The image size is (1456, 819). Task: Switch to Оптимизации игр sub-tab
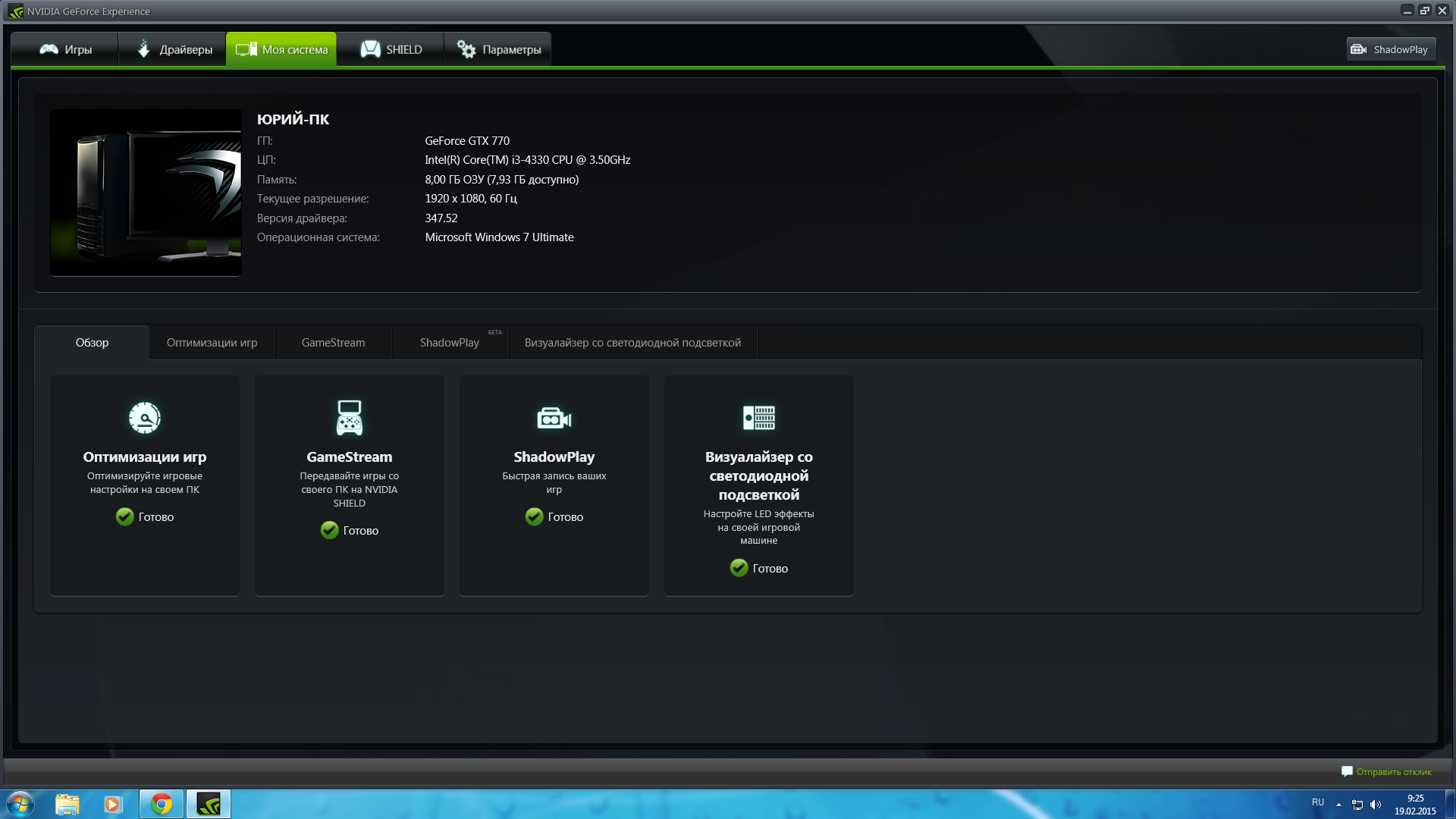pyautogui.click(x=212, y=343)
